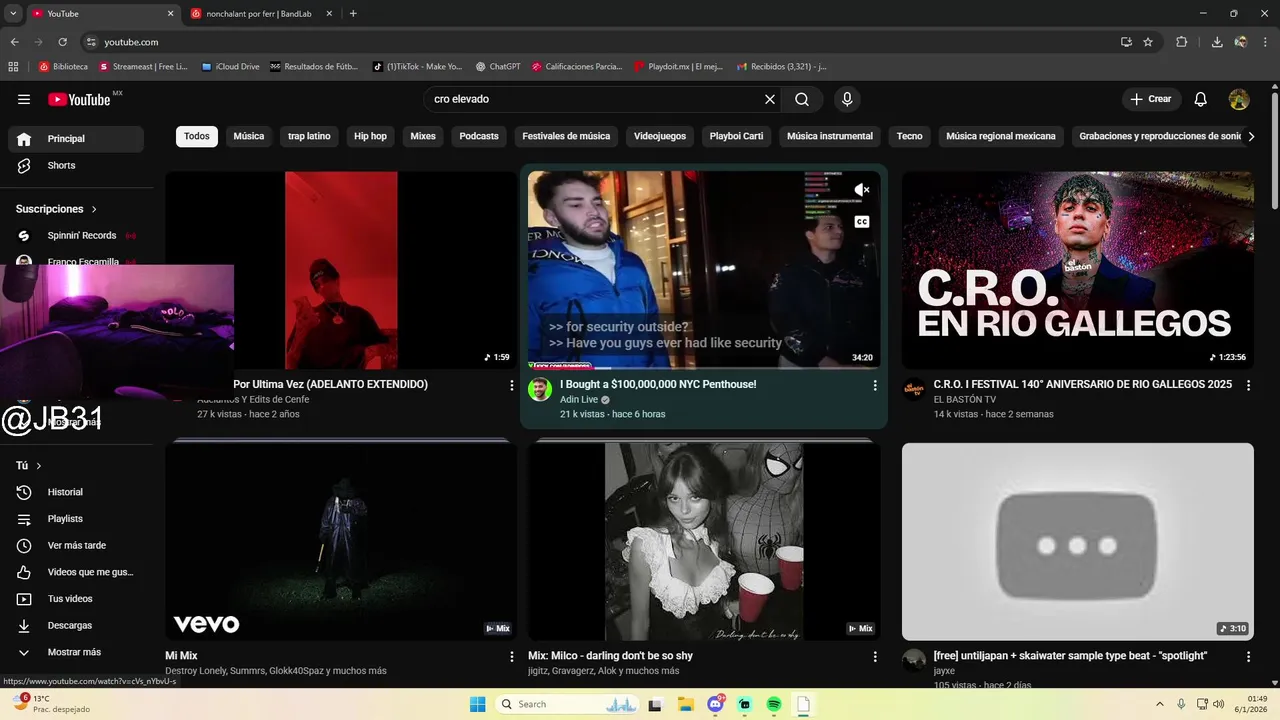Open Windows Start button
This screenshot has width=1280, height=720.
(x=477, y=704)
